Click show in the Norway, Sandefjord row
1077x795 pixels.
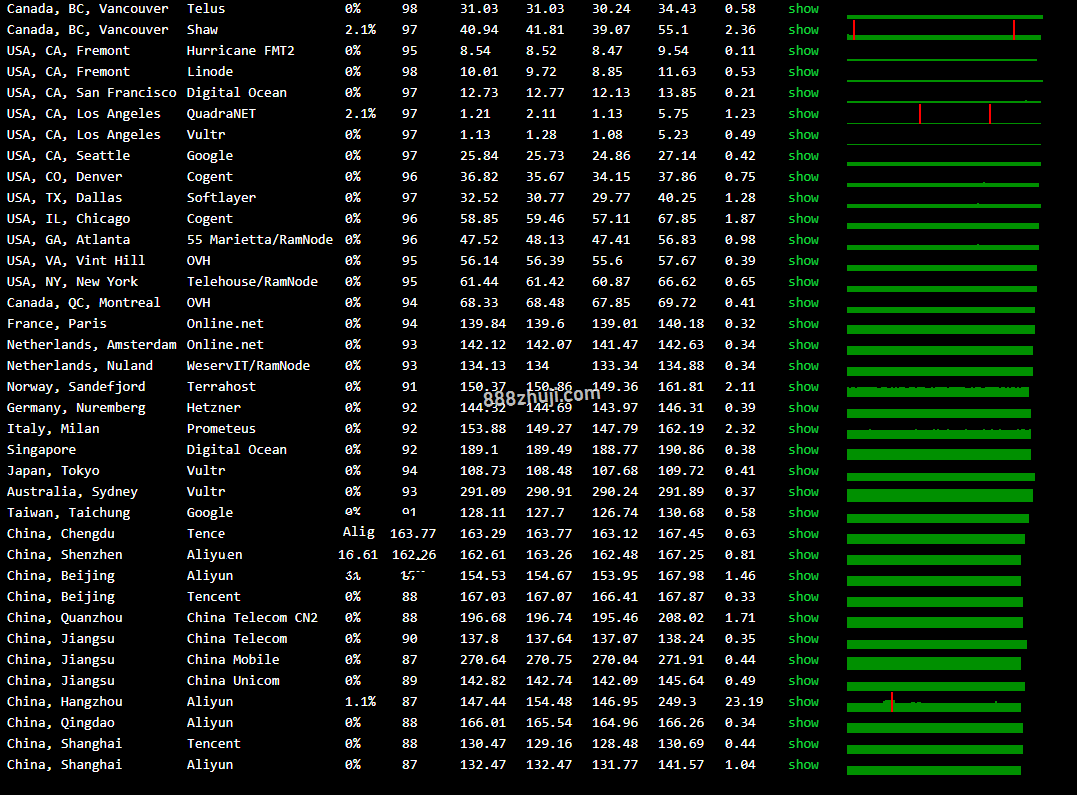point(803,387)
